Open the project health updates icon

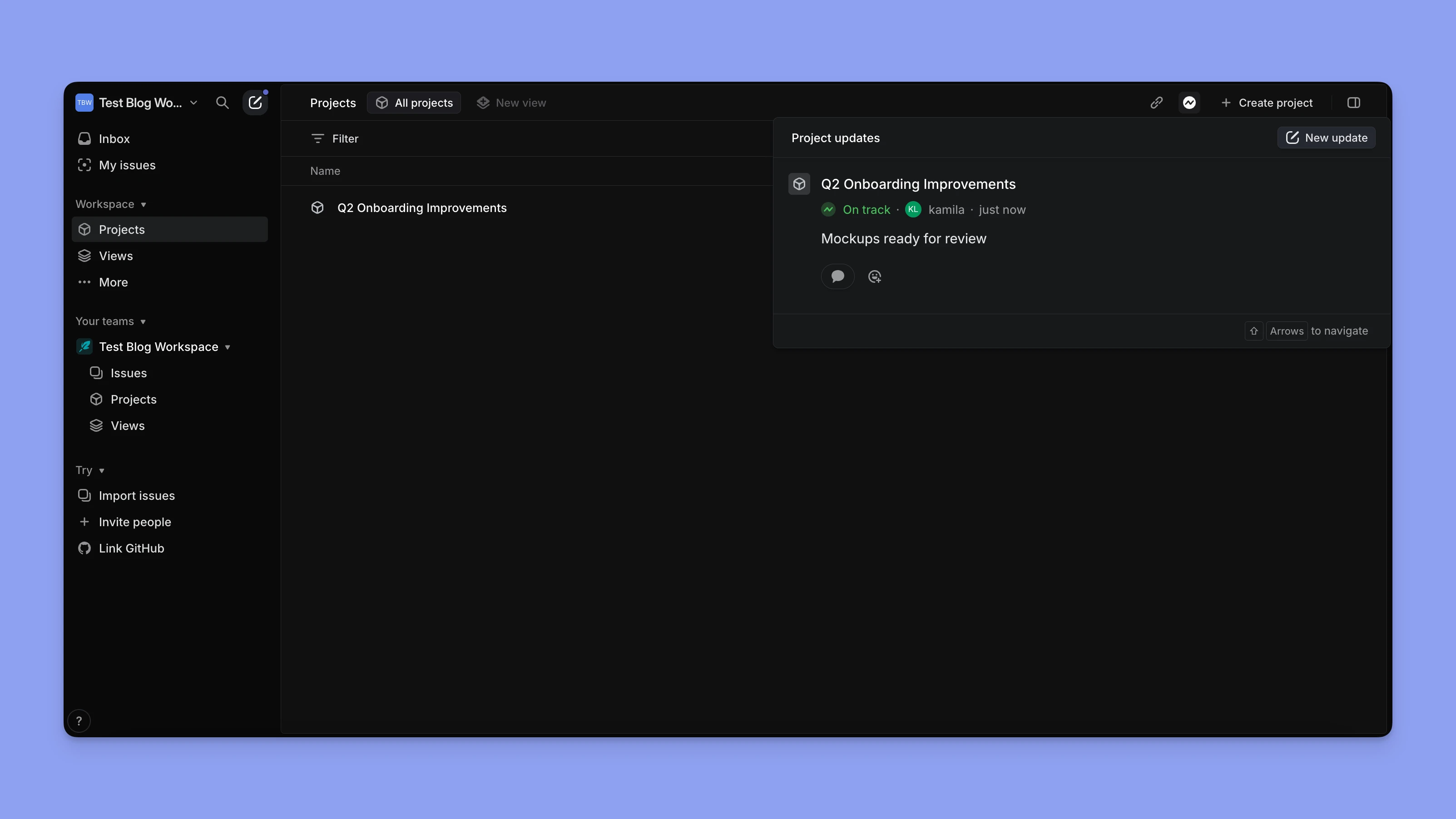coord(1190,103)
